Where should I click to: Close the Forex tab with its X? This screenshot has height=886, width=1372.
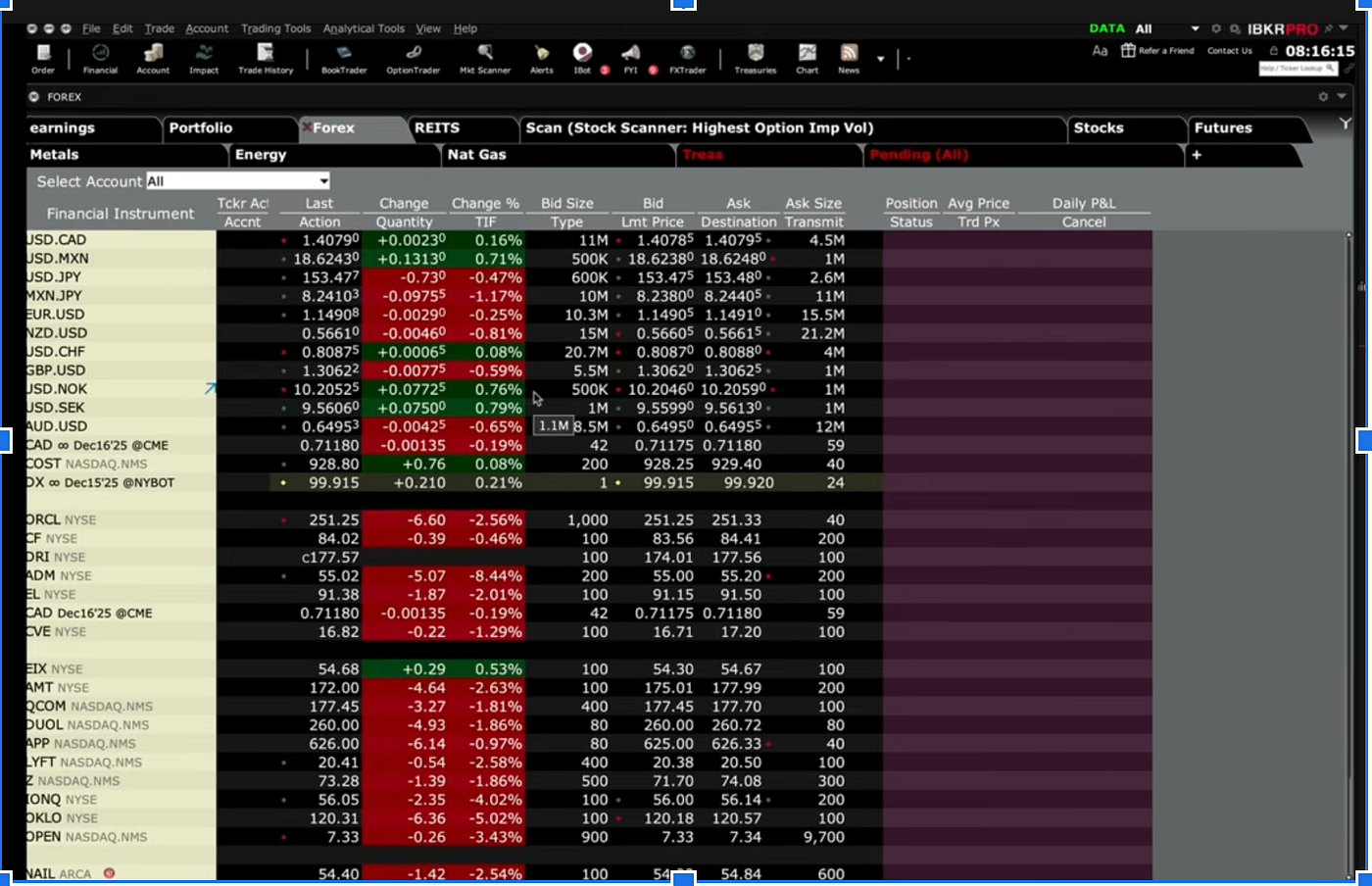(x=307, y=127)
